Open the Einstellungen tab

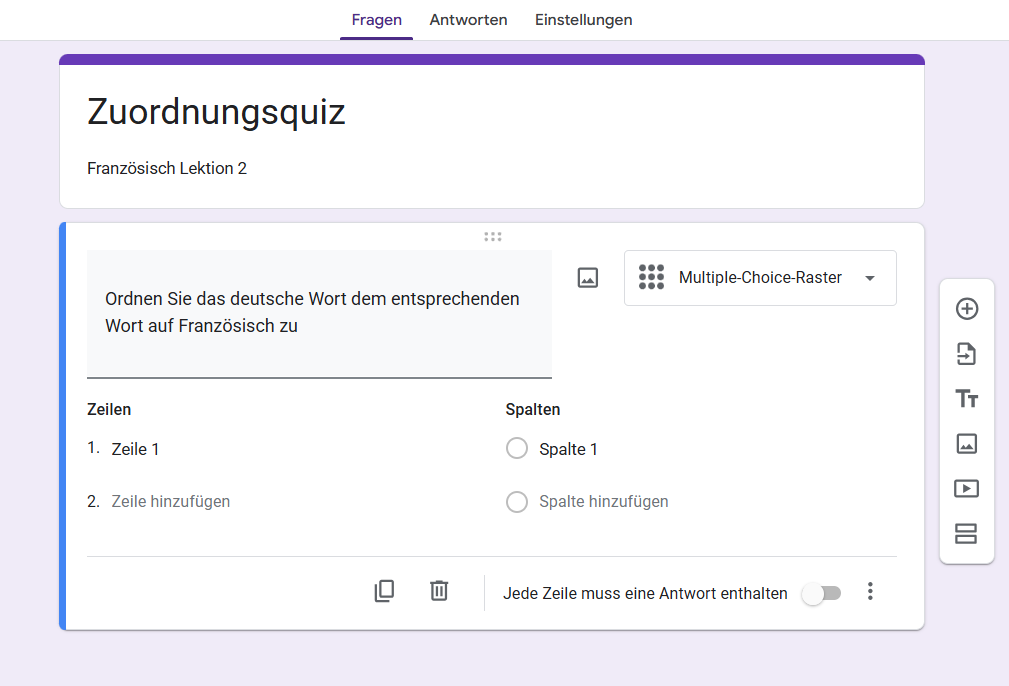click(583, 19)
